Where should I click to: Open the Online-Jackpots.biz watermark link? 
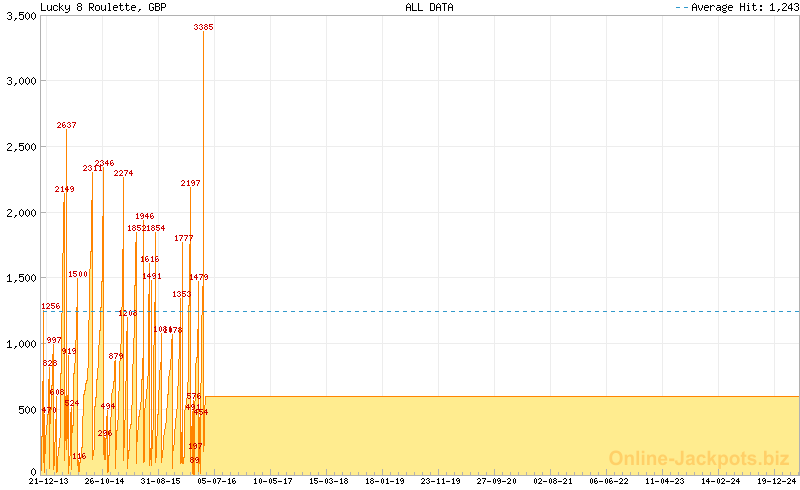[x=699, y=458]
